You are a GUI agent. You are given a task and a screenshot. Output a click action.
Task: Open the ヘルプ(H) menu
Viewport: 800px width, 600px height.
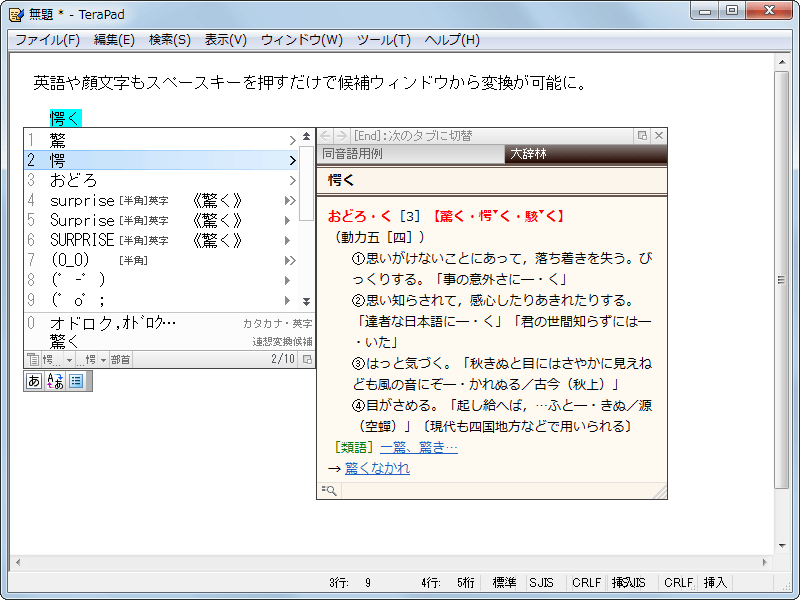coord(452,40)
